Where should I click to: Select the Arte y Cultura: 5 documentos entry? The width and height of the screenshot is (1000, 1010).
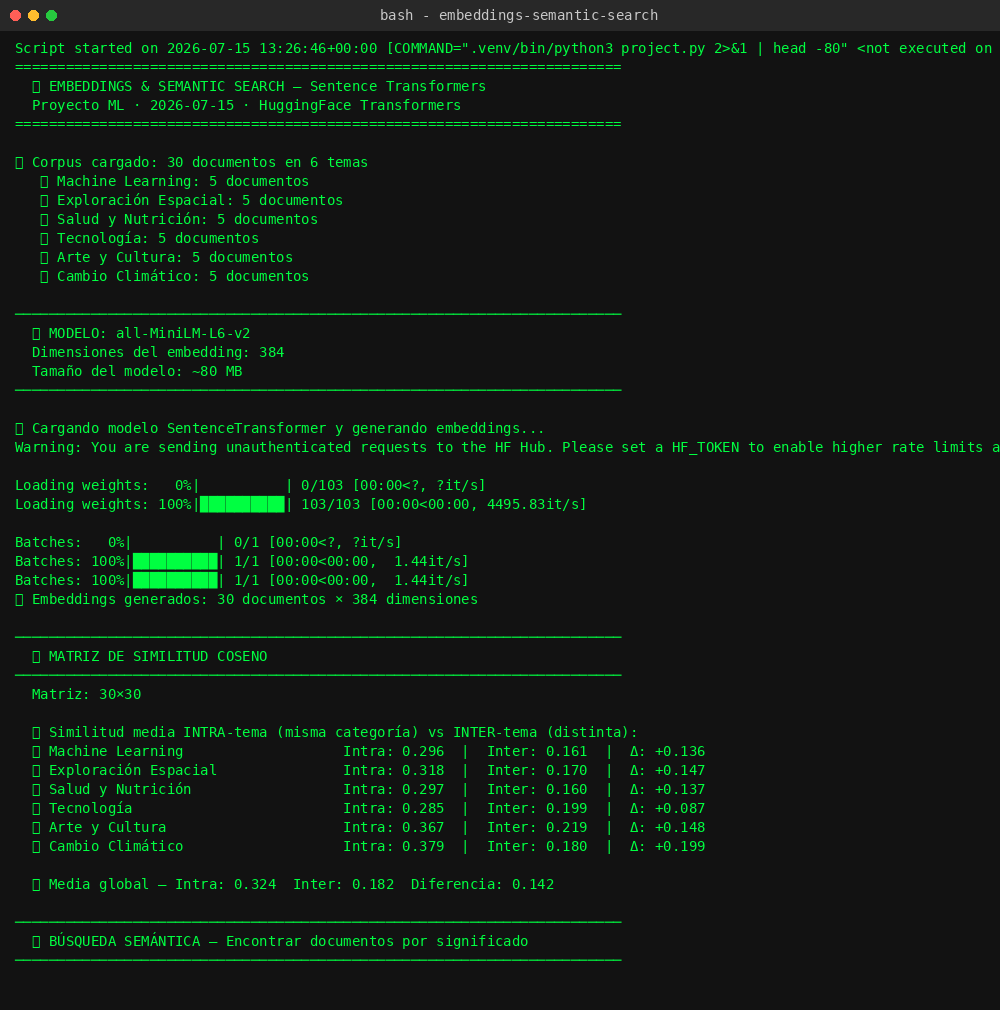click(166, 258)
